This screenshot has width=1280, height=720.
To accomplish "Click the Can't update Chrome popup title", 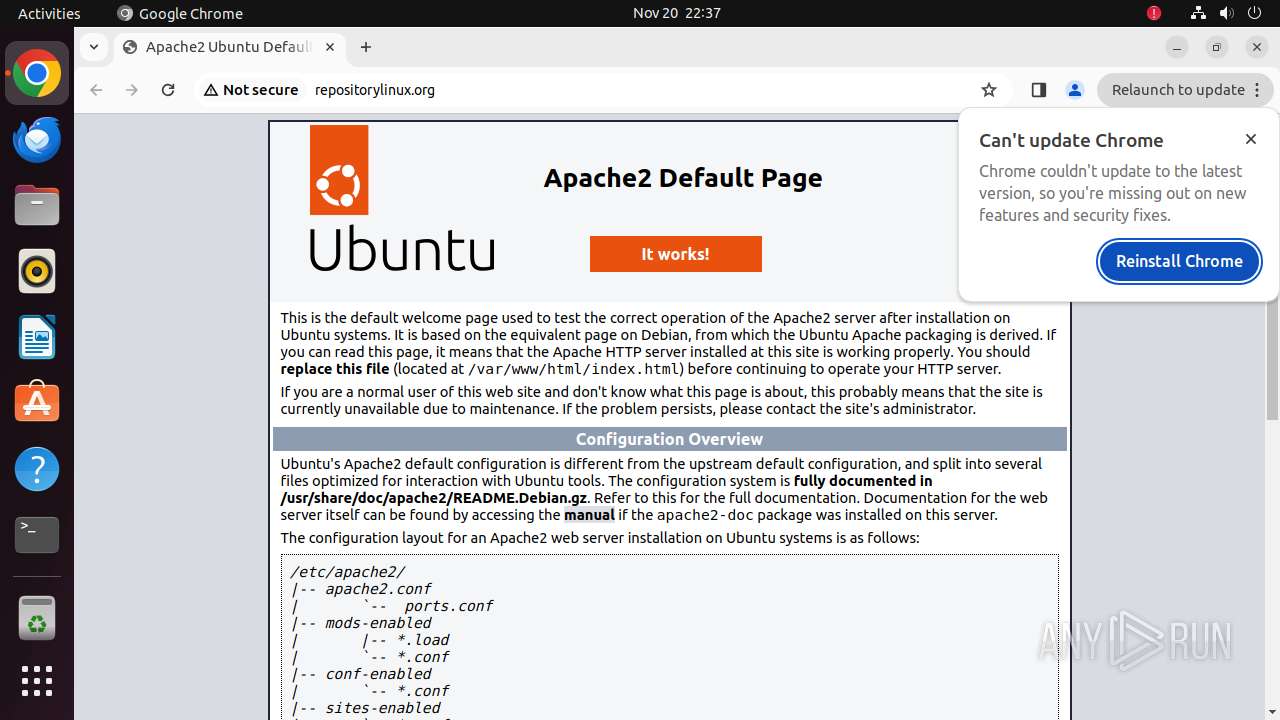I will [x=1071, y=141].
